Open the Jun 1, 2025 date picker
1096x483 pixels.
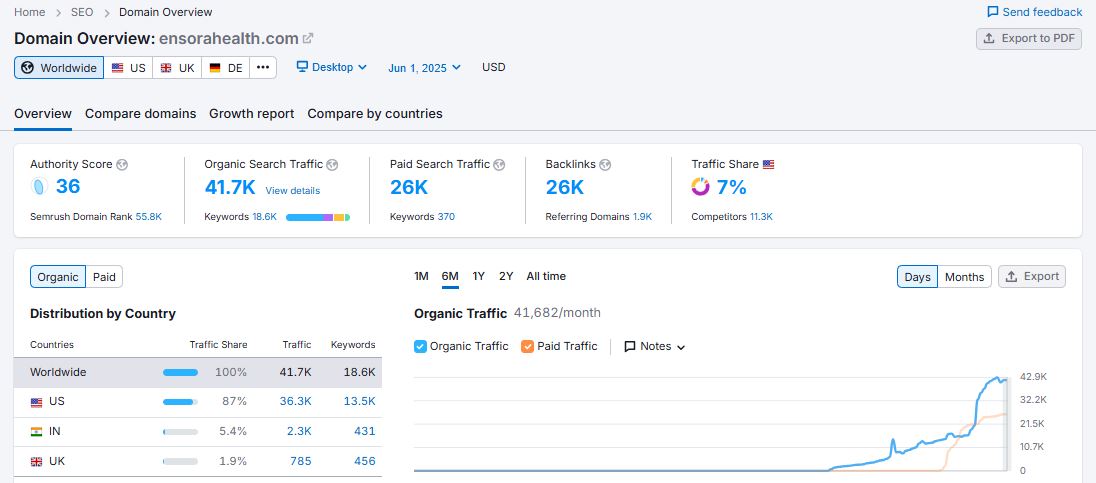424,68
